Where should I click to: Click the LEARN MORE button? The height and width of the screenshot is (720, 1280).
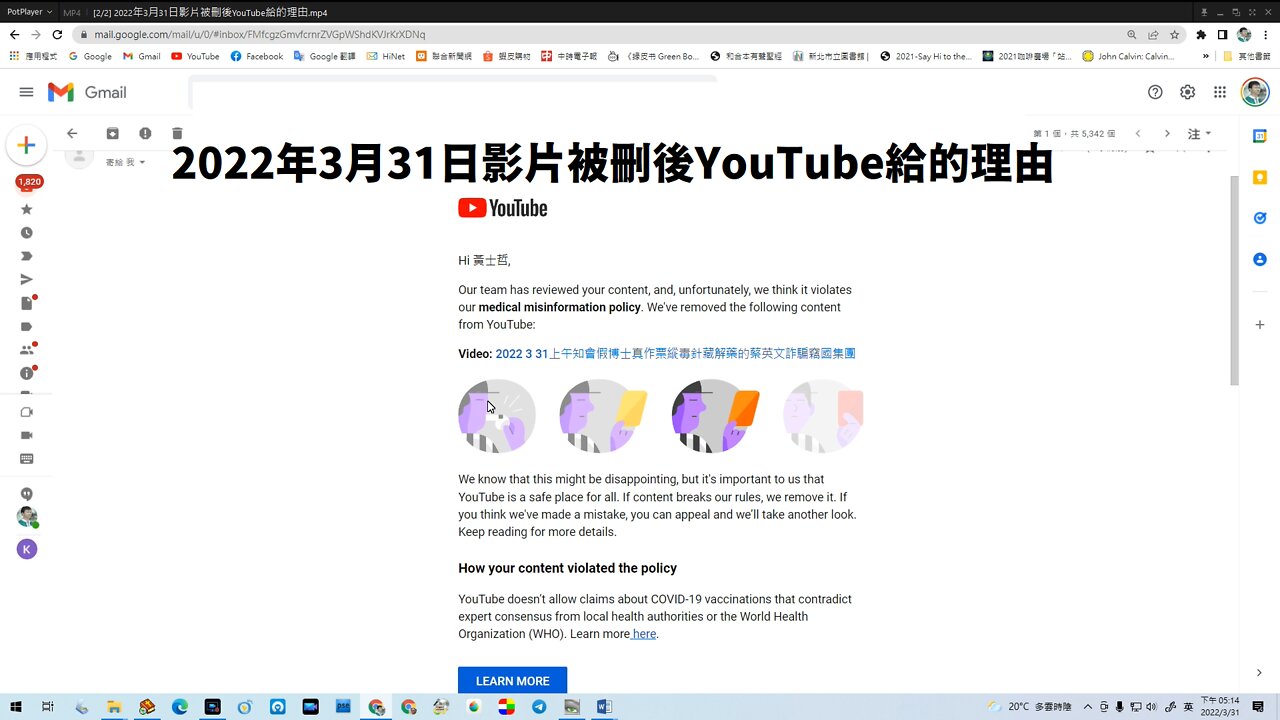[512, 680]
